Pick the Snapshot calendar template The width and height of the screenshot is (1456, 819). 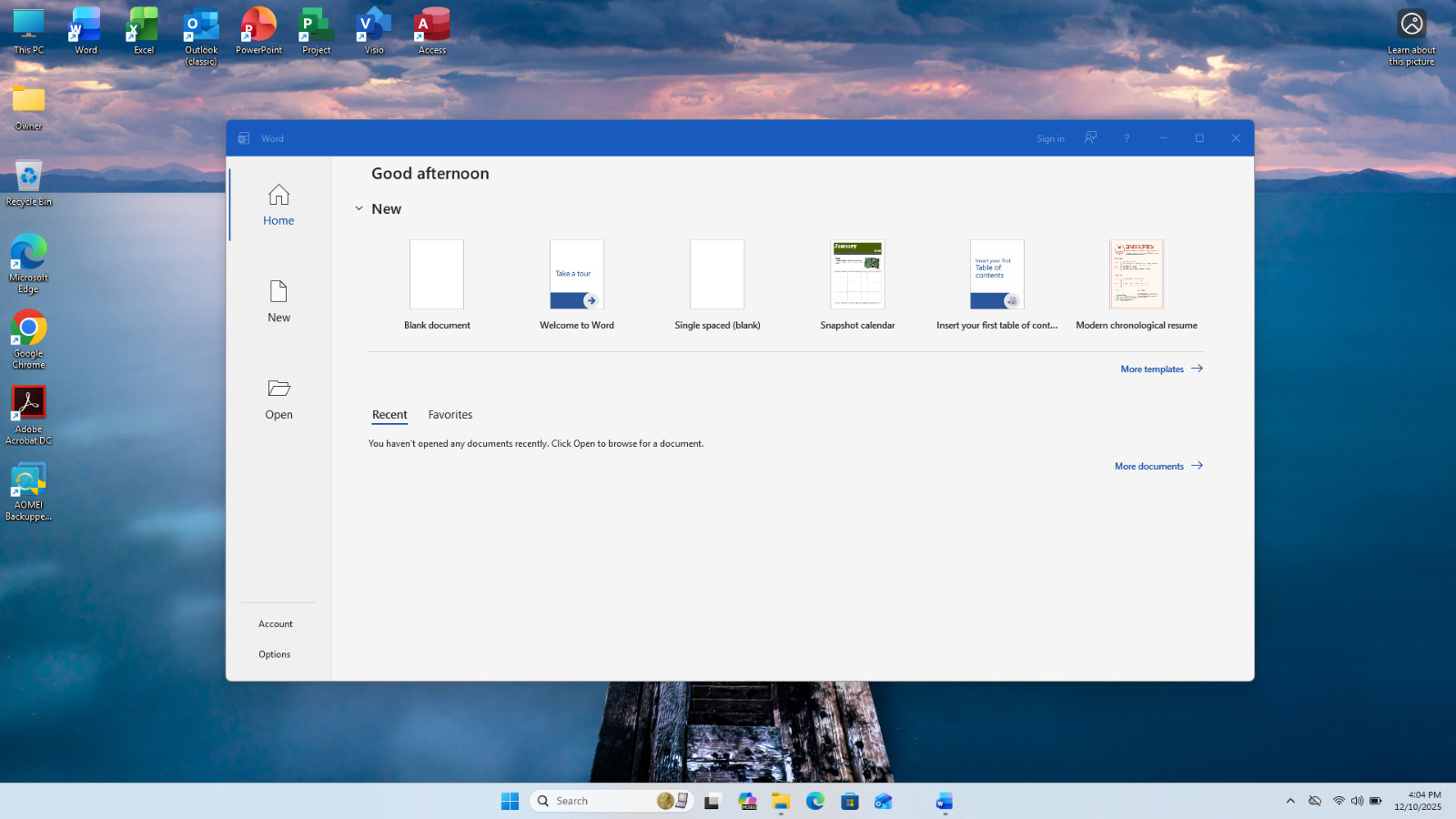coord(857,285)
